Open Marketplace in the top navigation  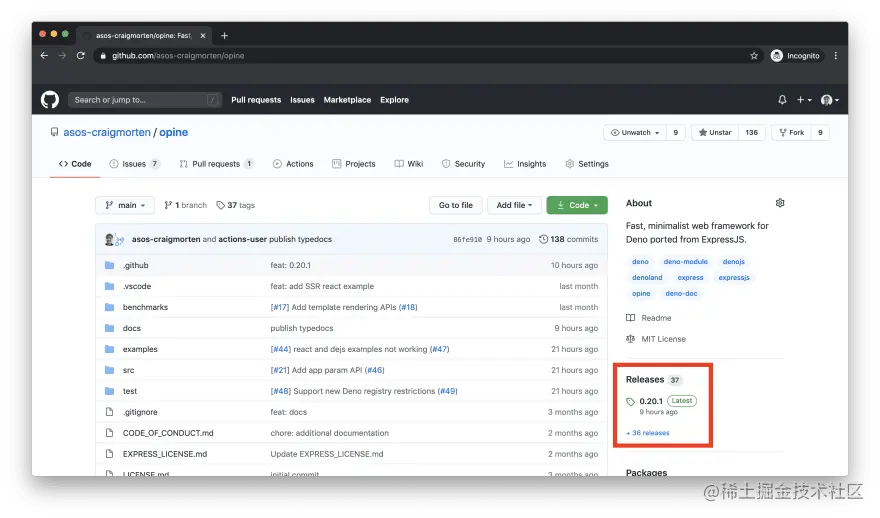pos(347,100)
